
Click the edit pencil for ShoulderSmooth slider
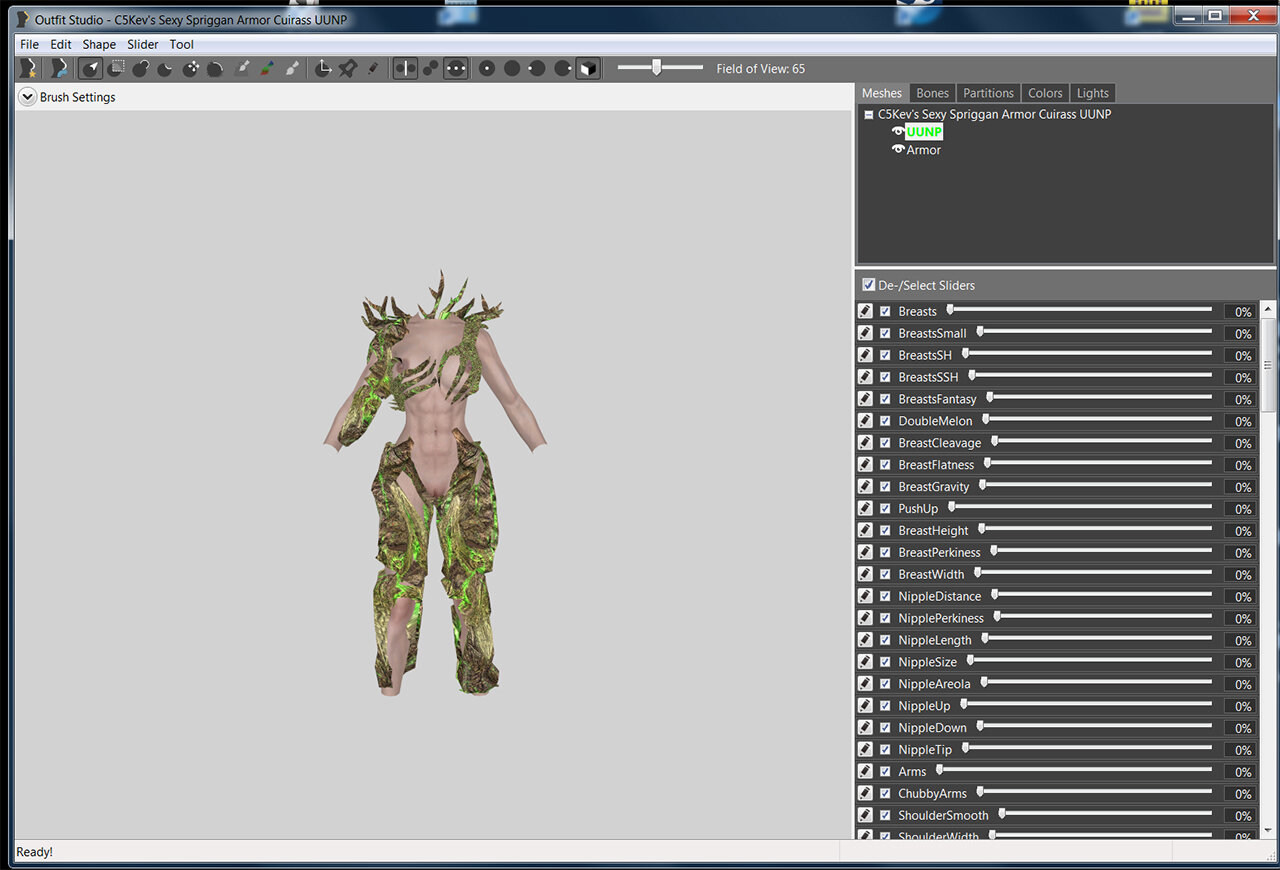[x=866, y=815]
